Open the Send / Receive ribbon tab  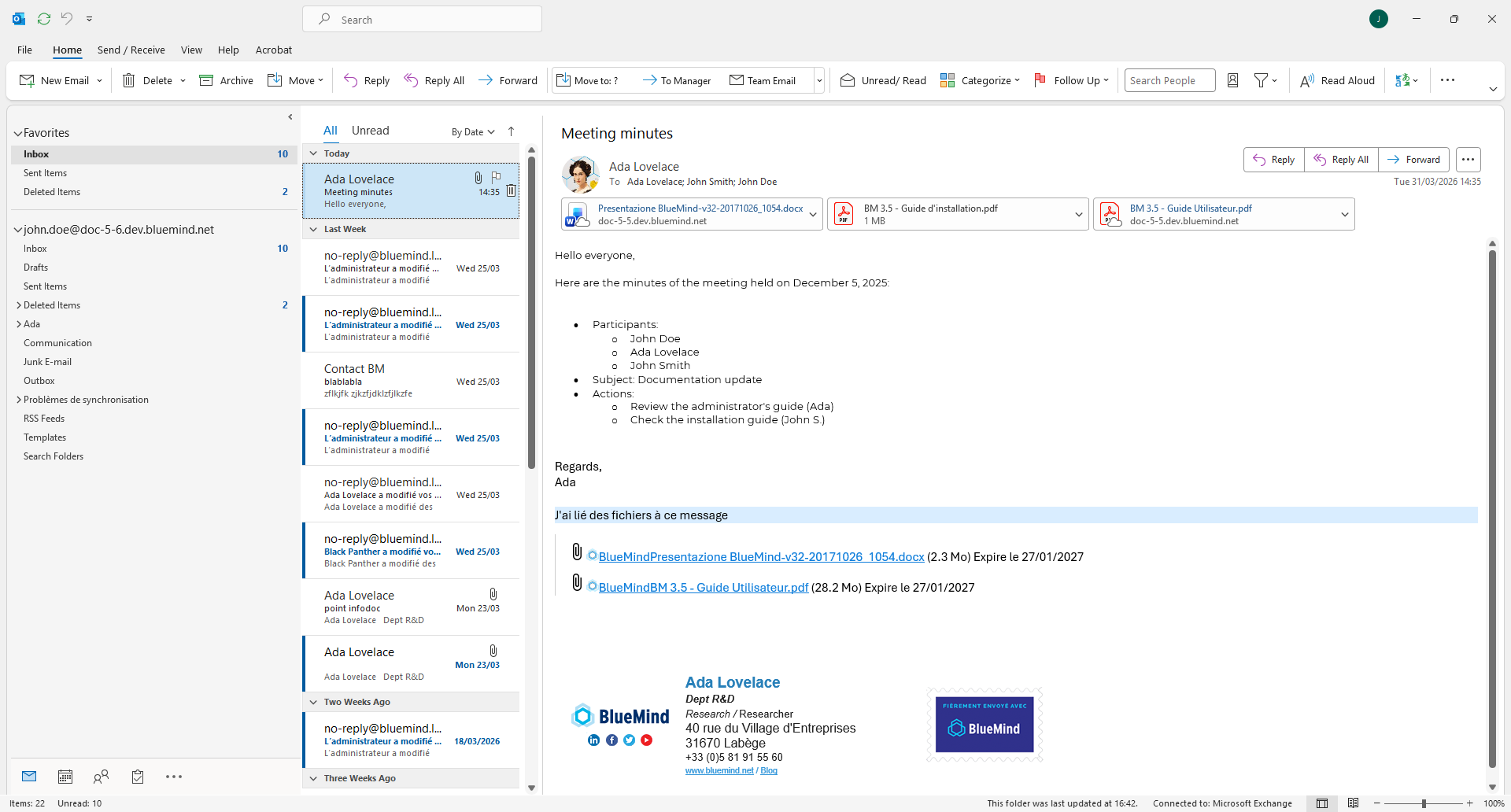coord(131,50)
